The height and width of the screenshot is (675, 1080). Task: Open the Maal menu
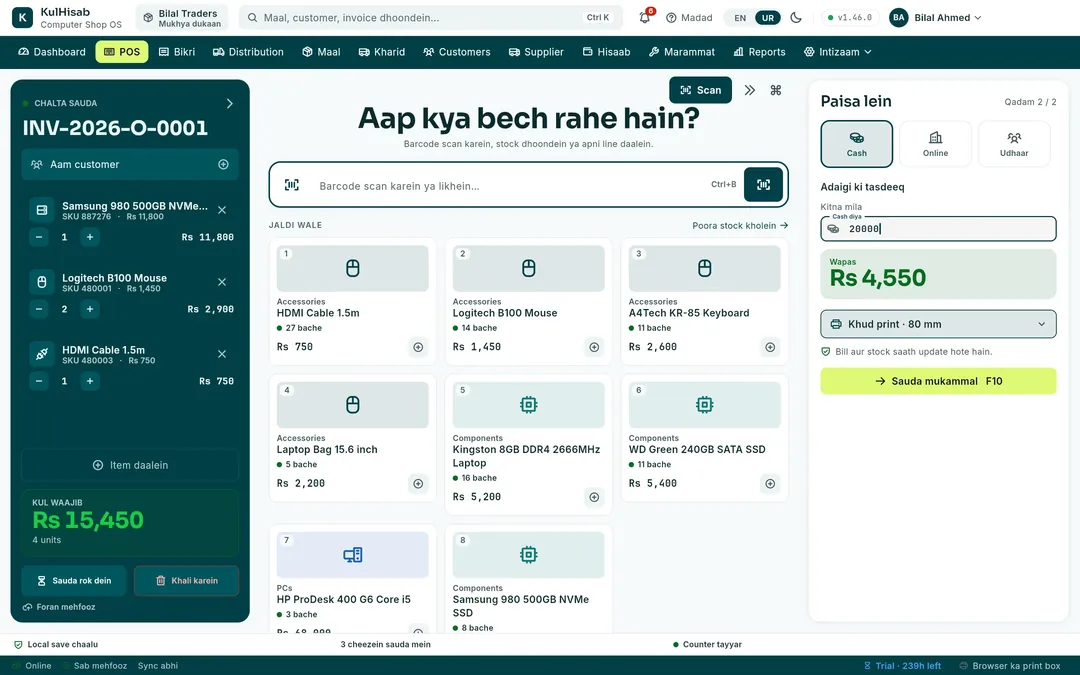click(x=321, y=52)
